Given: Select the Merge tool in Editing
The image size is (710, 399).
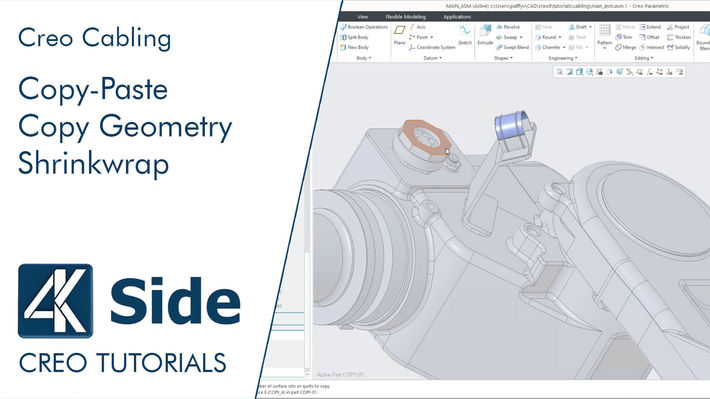Looking at the screenshot, I should 626,47.
